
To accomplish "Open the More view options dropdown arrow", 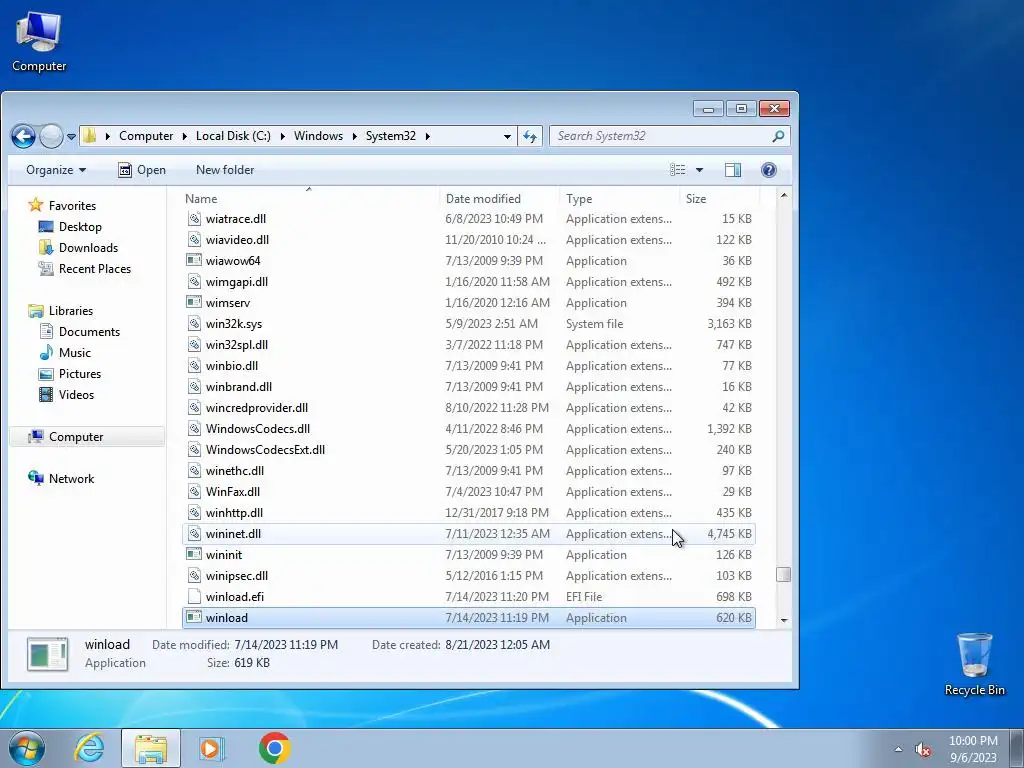I will (x=699, y=170).
